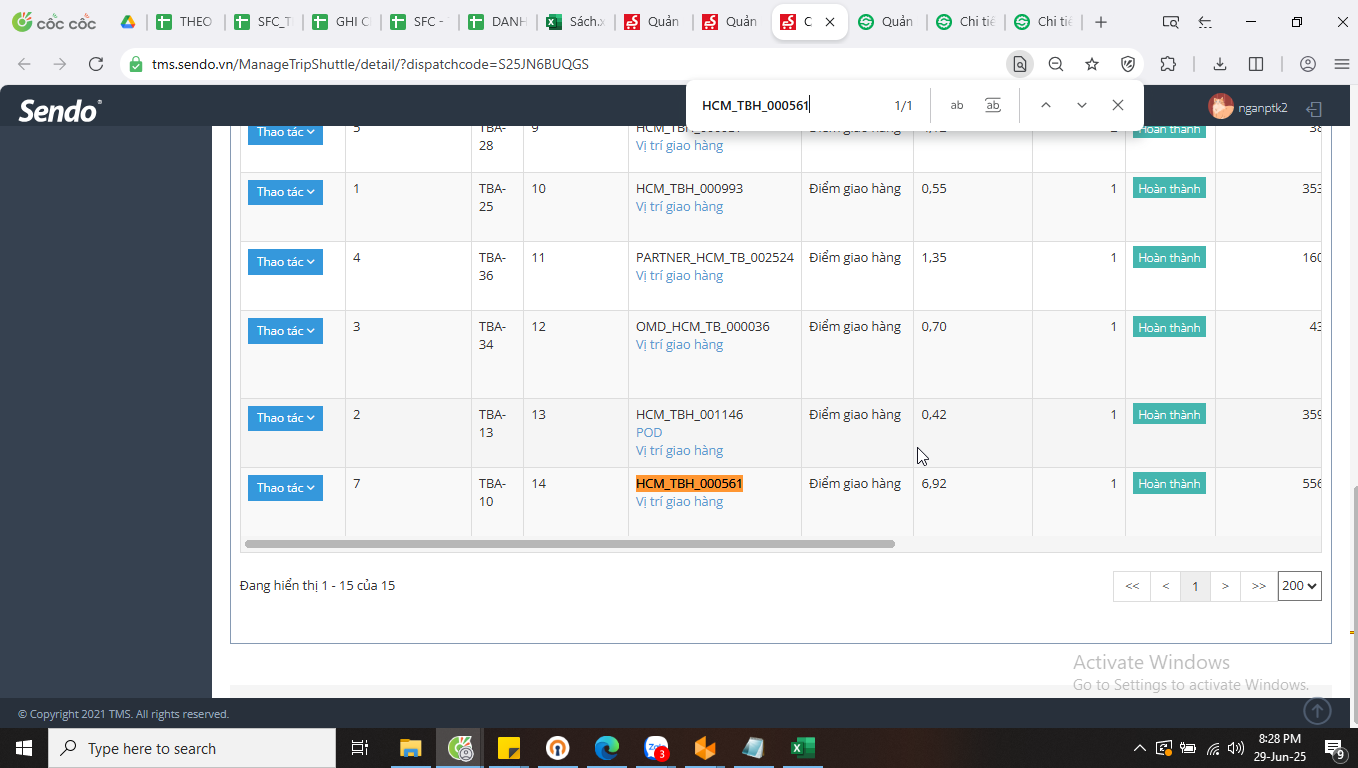This screenshot has height=768, width=1358.
Task: Open the browser profile icon
Action: [1308, 64]
